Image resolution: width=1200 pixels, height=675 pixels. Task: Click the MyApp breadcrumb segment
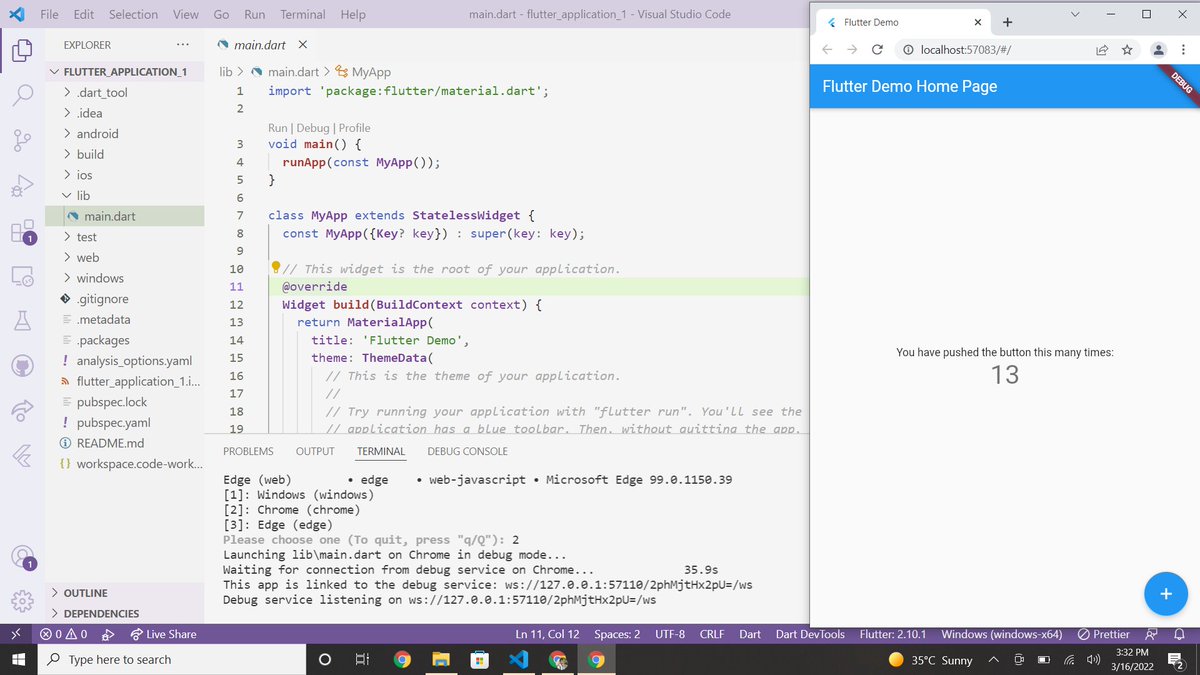(x=362, y=72)
